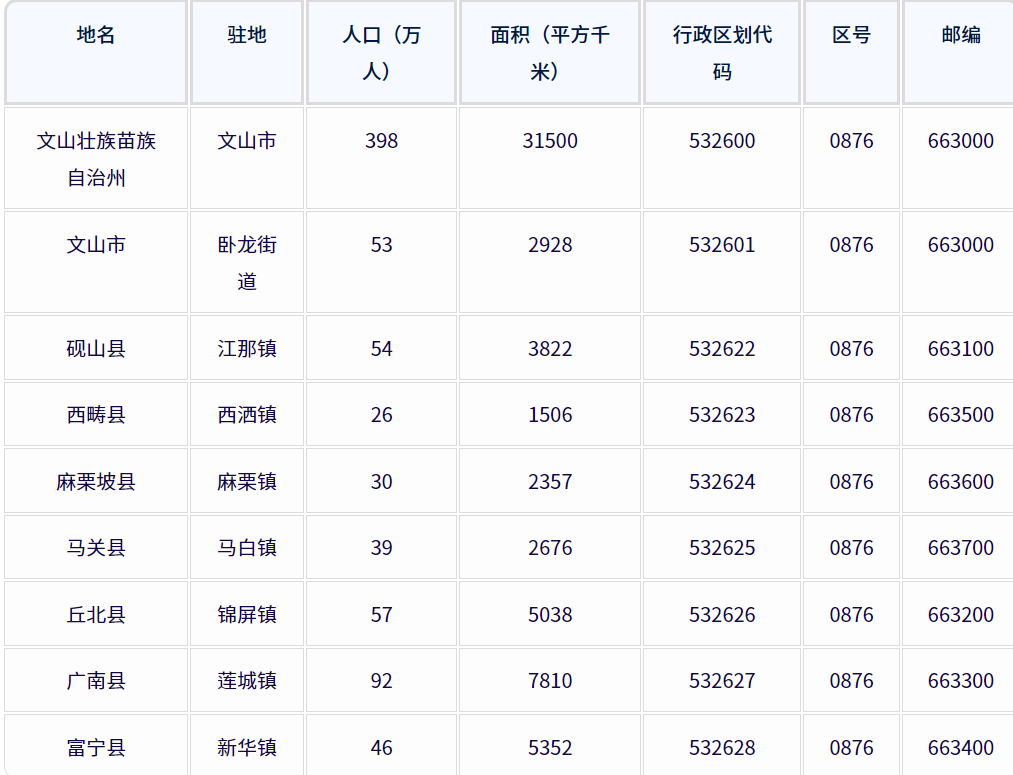Click population value 92
Image resolution: width=1013 pixels, height=775 pixels.
tap(381, 681)
